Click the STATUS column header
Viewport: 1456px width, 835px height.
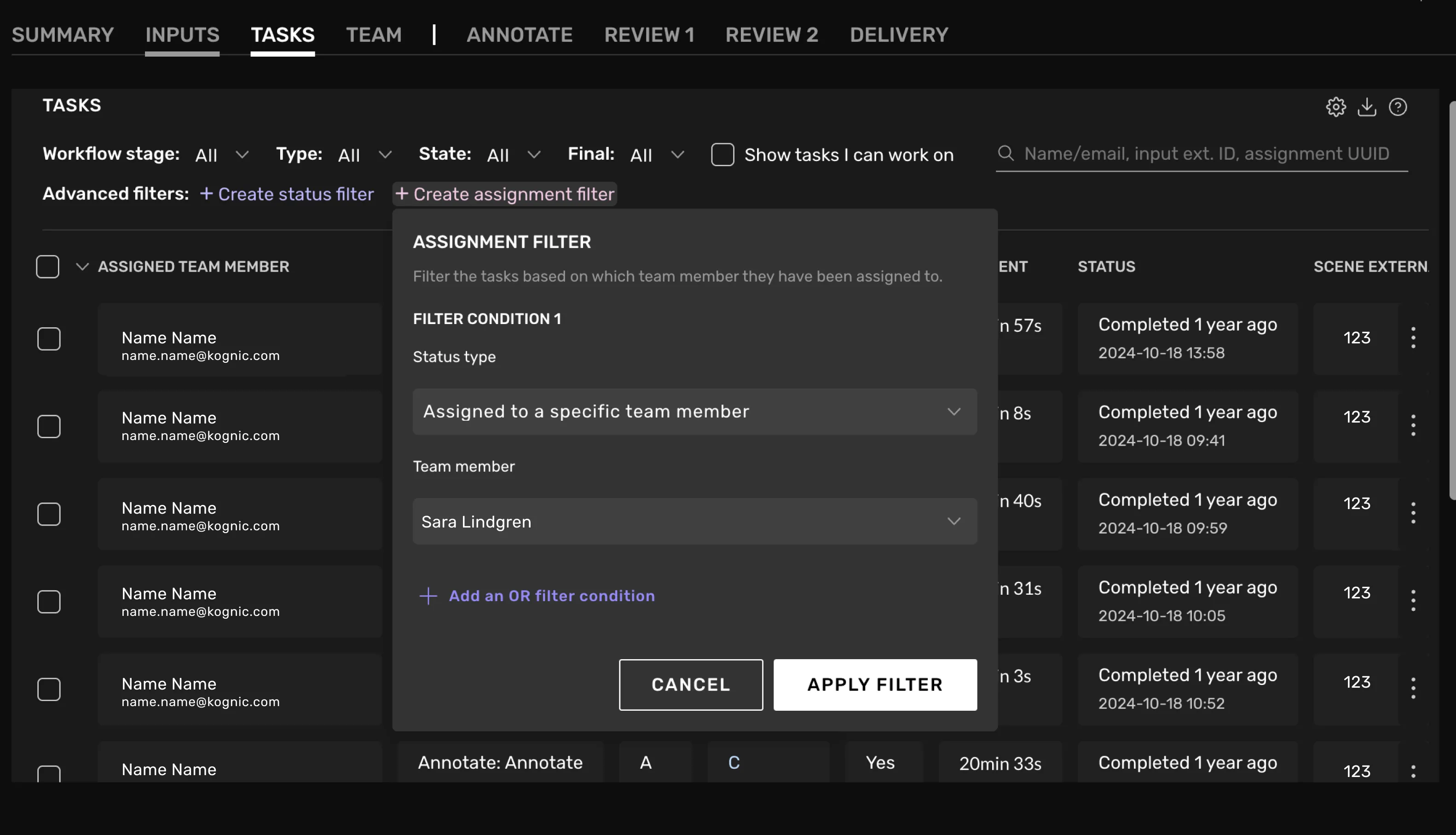click(1106, 267)
